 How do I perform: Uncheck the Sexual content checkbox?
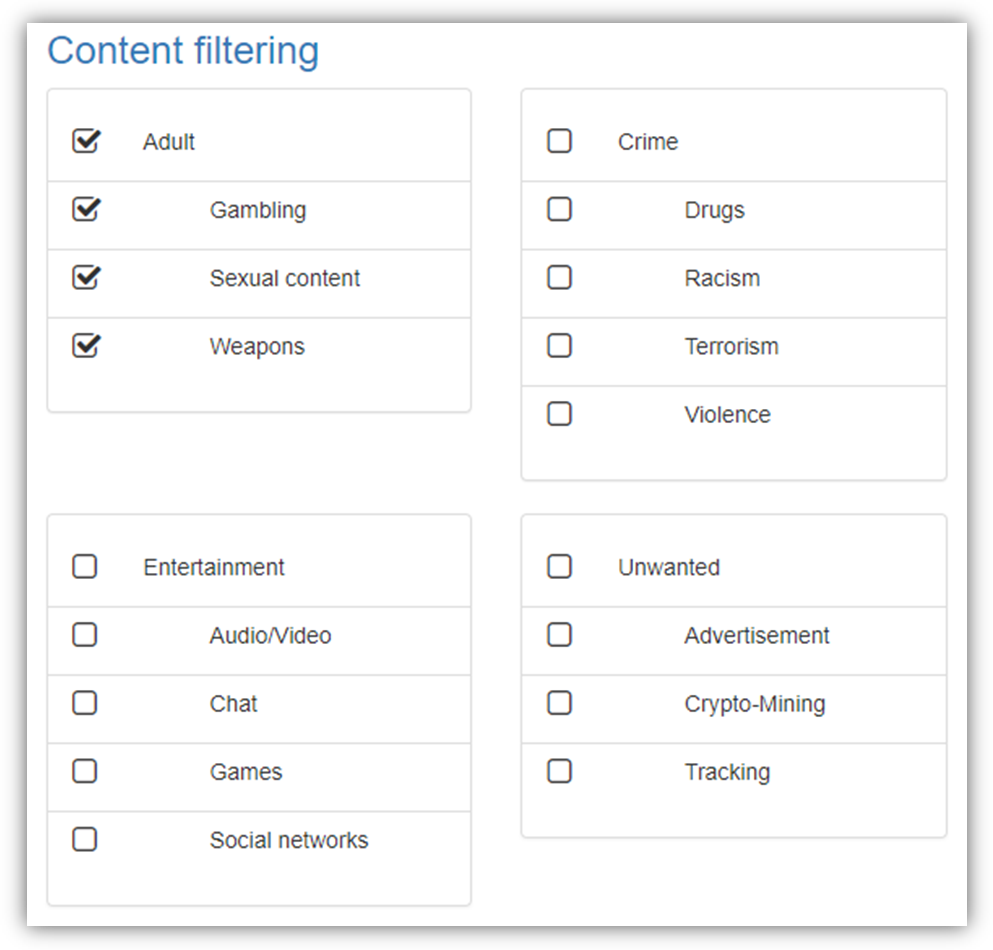pyautogui.click(x=86, y=278)
